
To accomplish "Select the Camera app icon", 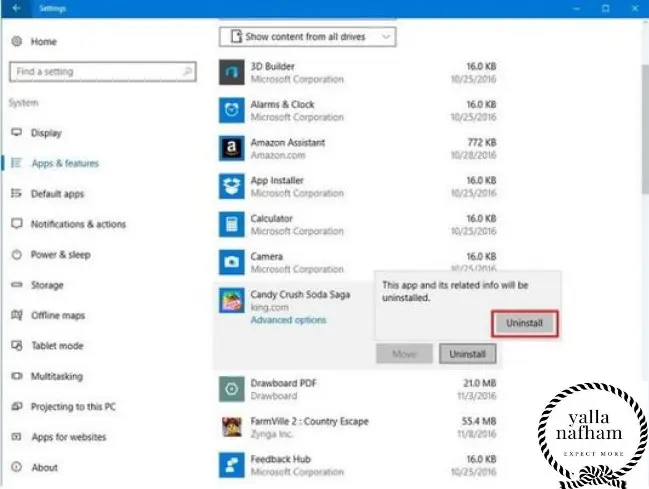I will click(231, 262).
